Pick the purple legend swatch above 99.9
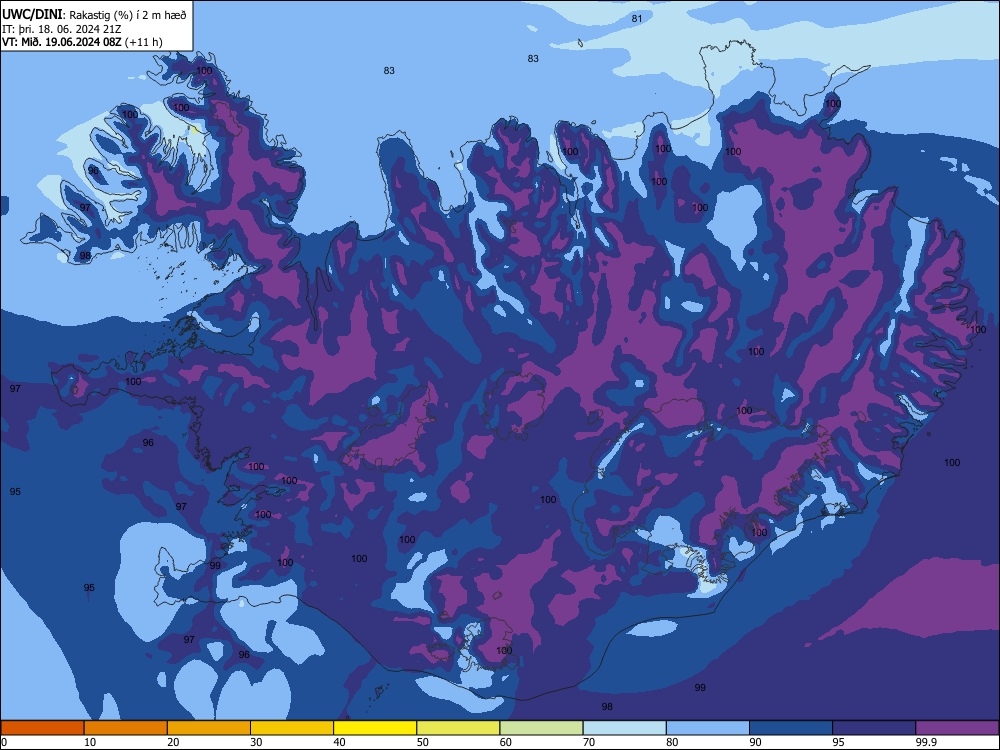 (957, 728)
